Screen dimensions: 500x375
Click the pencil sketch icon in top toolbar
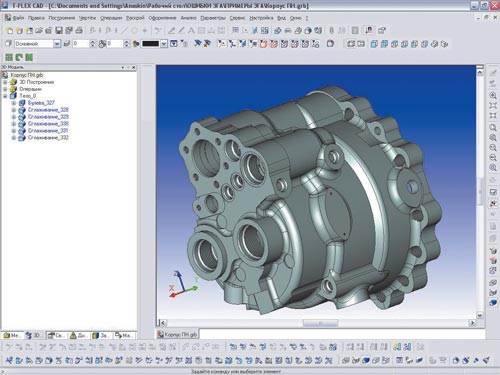(x=171, y=31)
